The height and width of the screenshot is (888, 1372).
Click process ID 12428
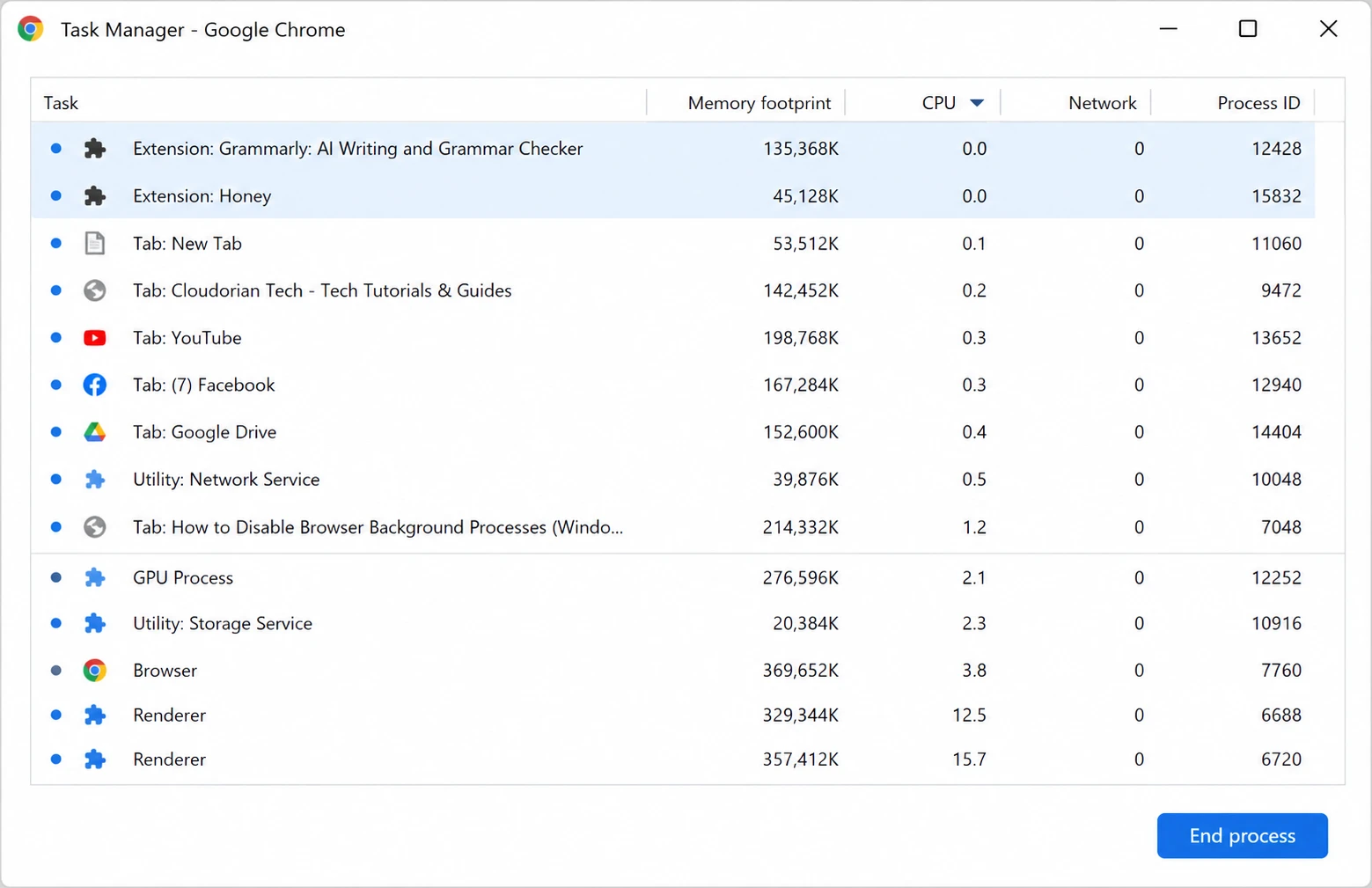(x=1276, y=149)
